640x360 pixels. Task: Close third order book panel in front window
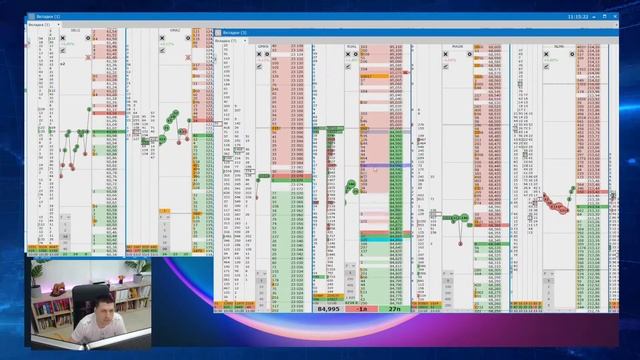coord(445,54)
